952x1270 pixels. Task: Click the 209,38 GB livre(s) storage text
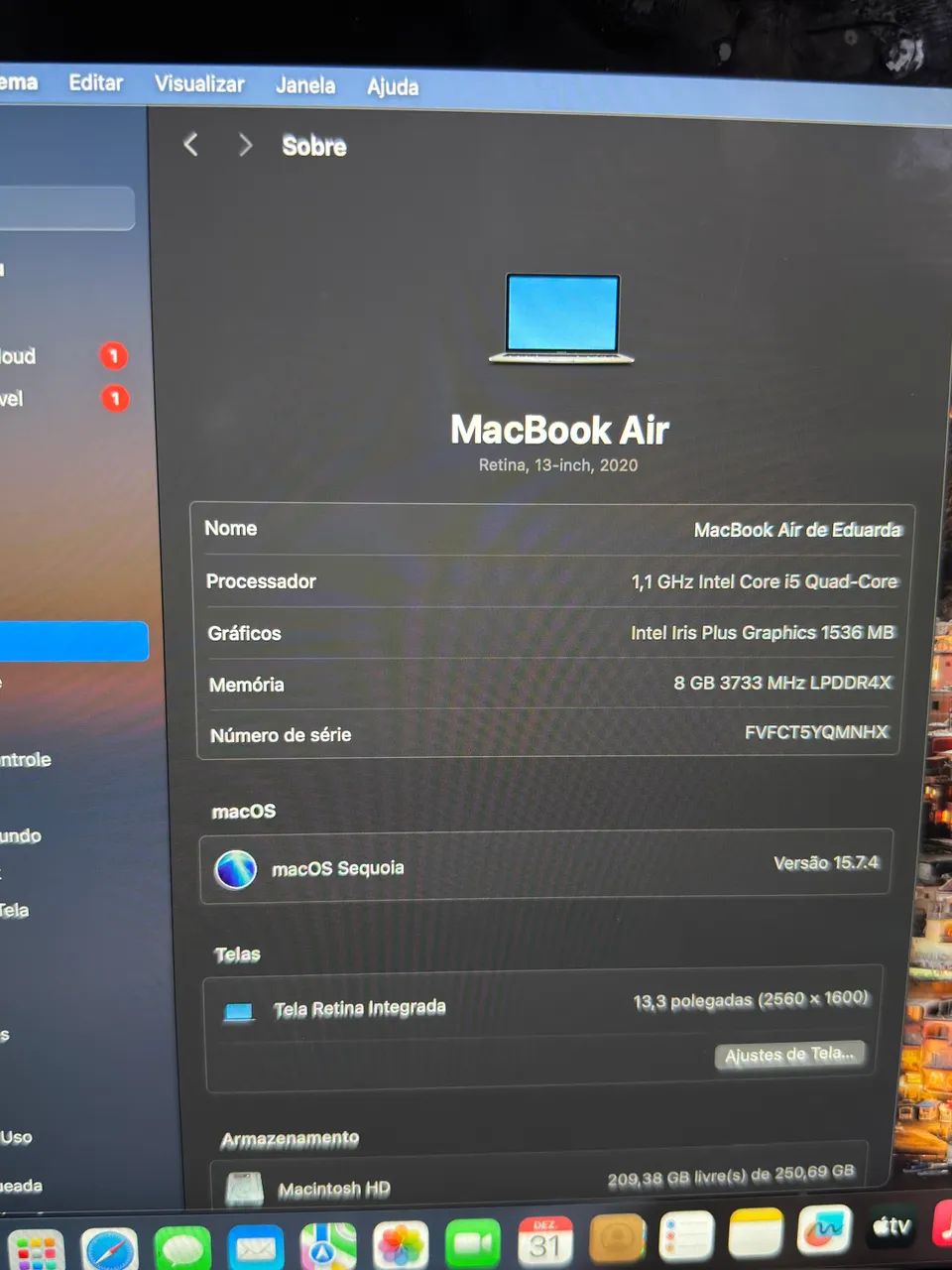tap(731, 1176)
